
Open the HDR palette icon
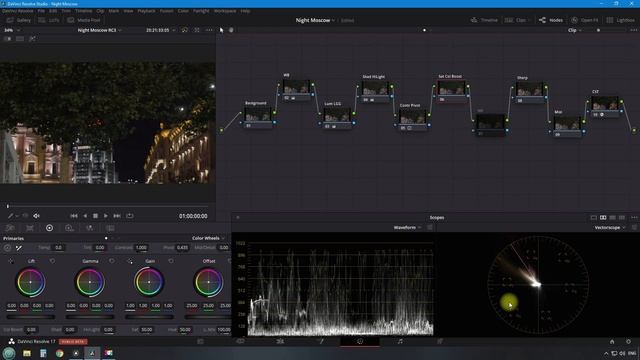click(69, 228)
